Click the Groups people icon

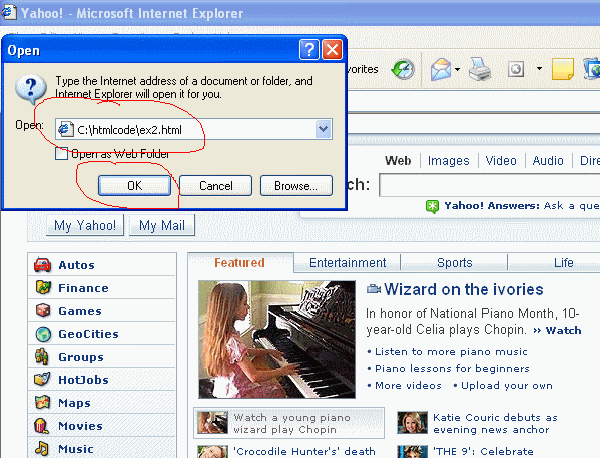(42, 357)
